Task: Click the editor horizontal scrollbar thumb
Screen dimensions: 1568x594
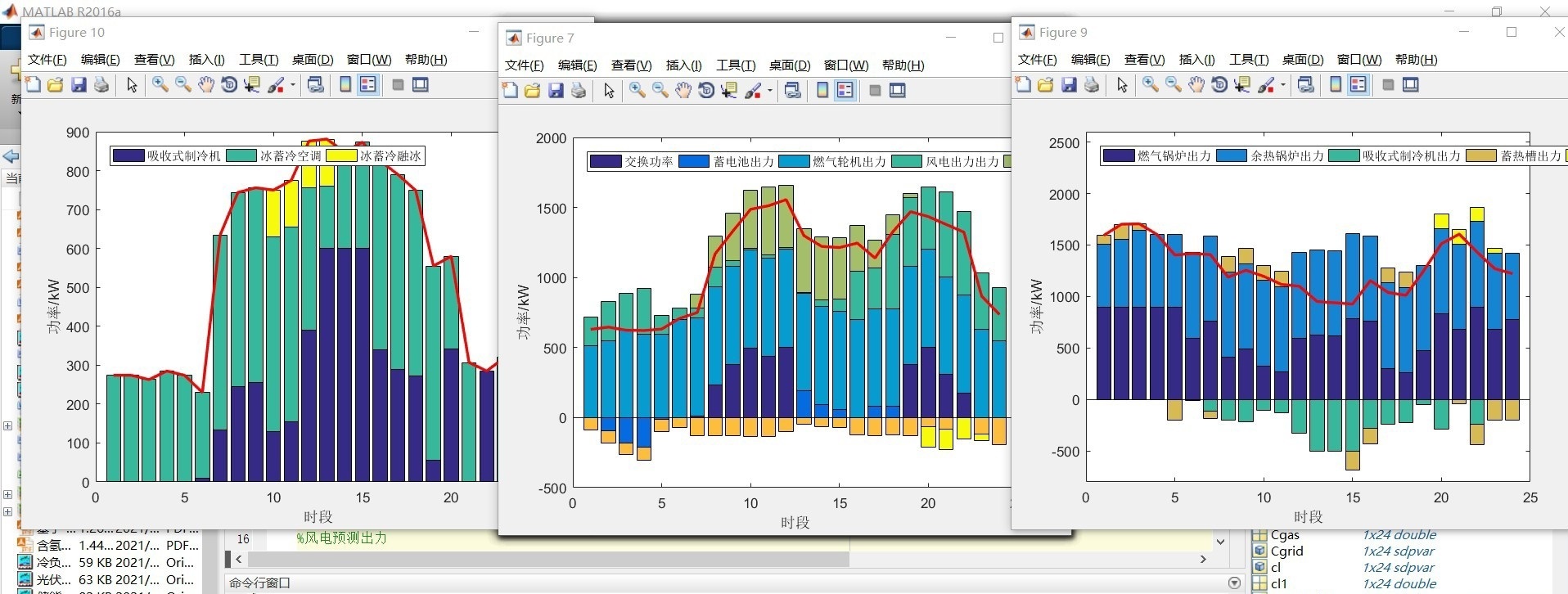Action: click(x=548, y=559)
